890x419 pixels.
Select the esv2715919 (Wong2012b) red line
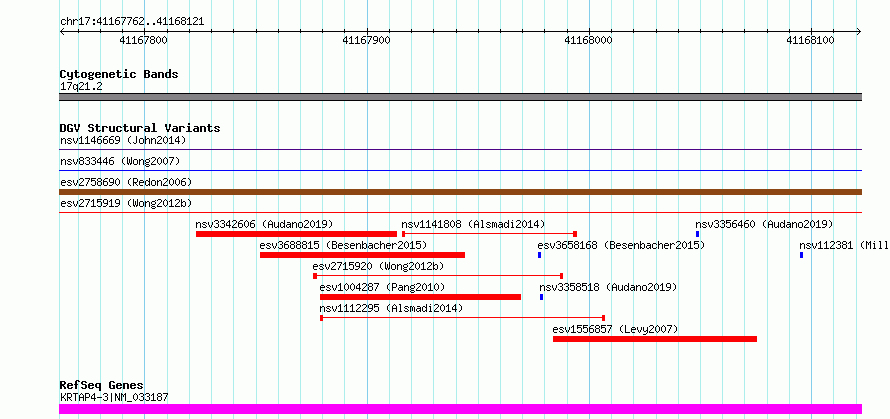460,213
